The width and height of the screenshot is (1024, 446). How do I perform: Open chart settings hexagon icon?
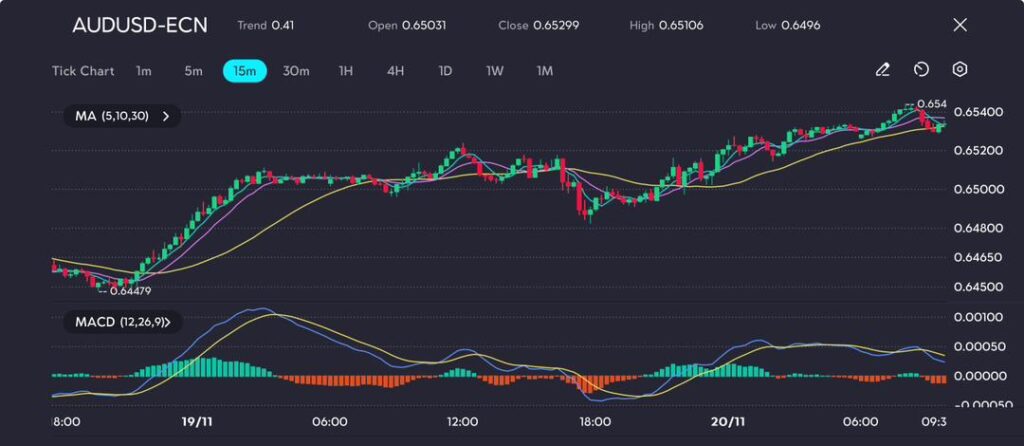coord(960,70)
